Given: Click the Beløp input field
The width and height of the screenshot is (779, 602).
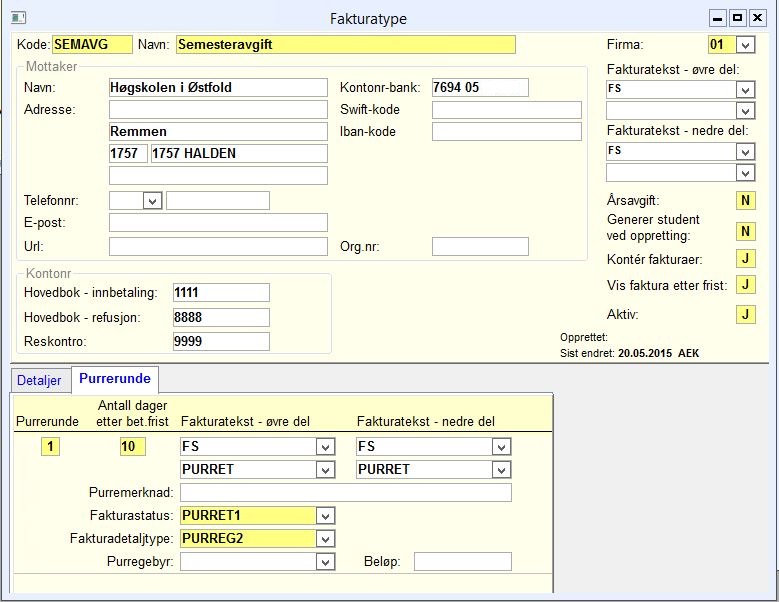Looking at the screenshot, I should (463, 562).
